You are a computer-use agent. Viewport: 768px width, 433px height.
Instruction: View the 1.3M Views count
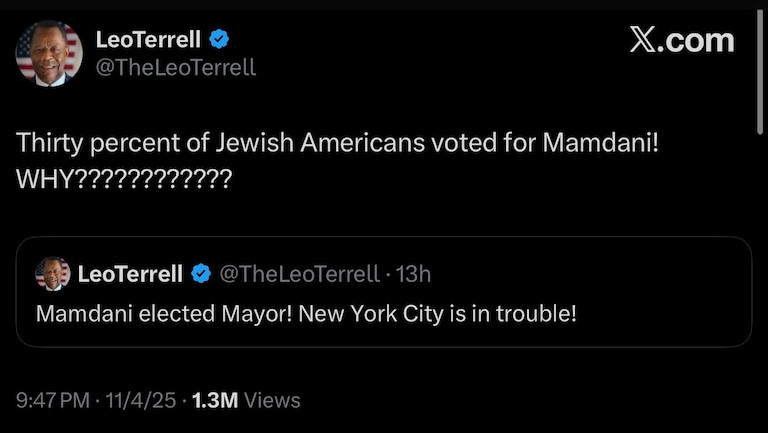(246, 400)
